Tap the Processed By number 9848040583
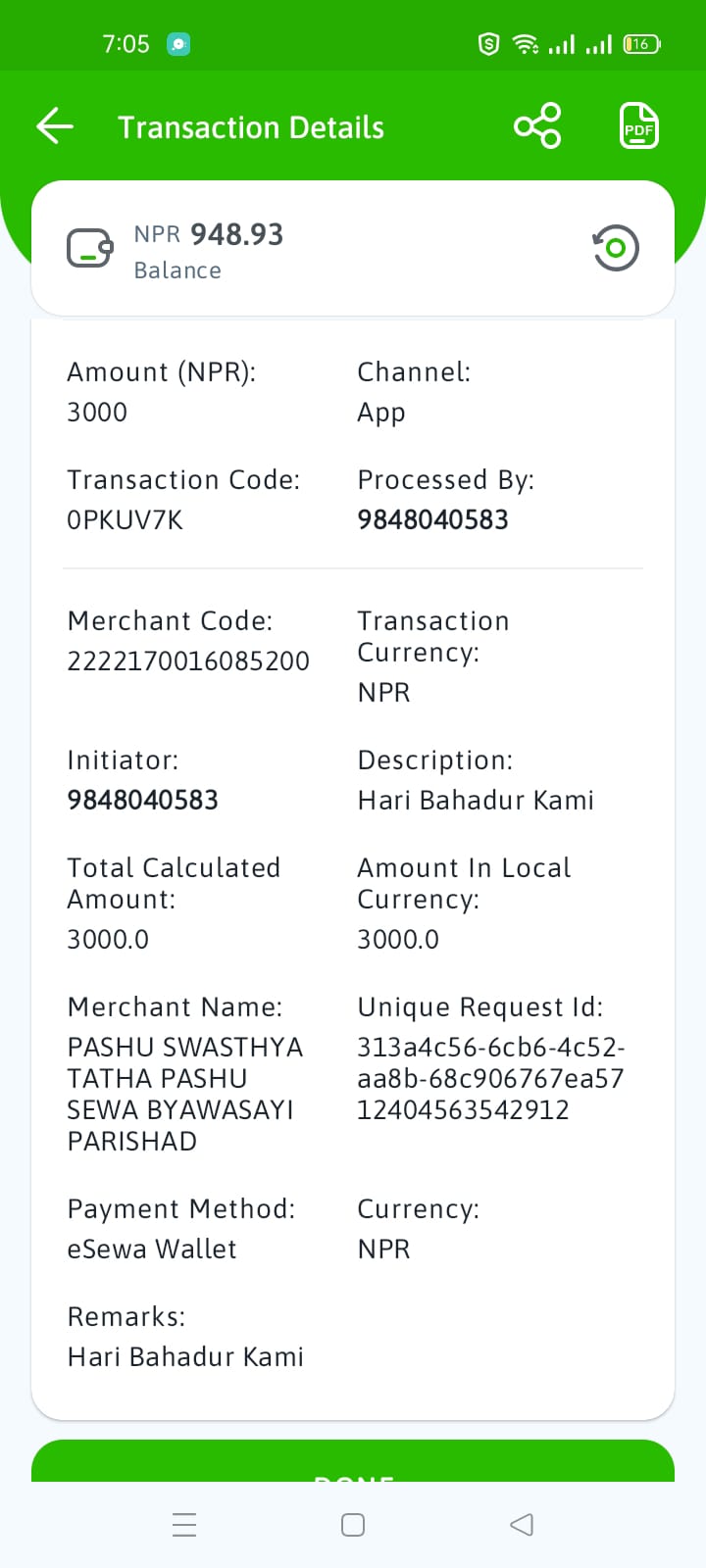Screen dimensions: 706x1568 click(432, 520)
